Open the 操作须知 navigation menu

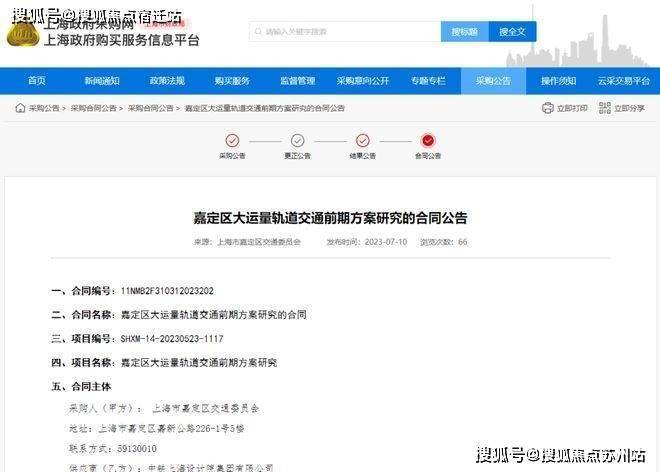pos(558,81)
